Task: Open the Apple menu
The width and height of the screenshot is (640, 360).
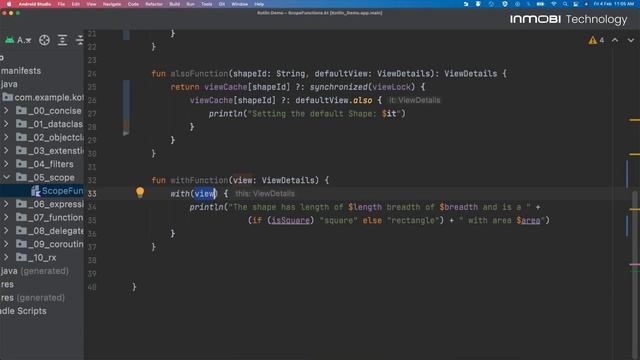Action: point(9,4)
